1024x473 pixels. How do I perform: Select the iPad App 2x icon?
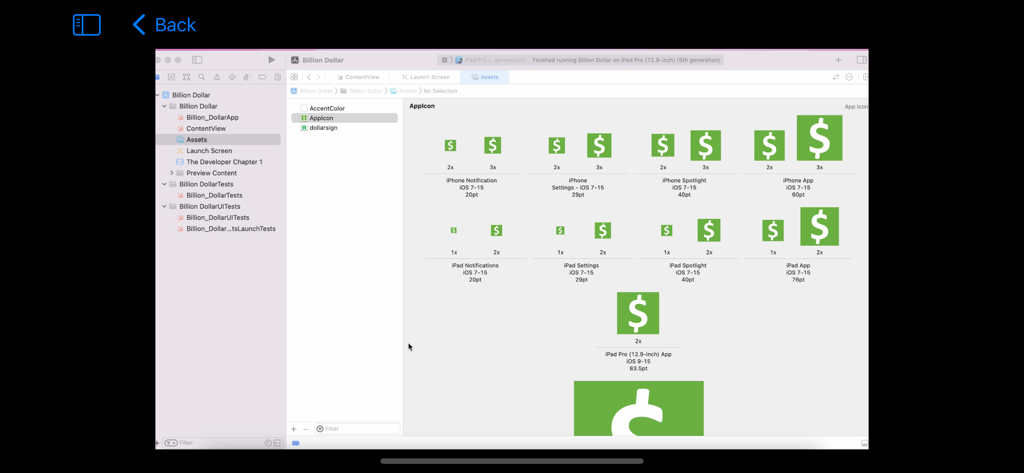(x=820, y=226)
